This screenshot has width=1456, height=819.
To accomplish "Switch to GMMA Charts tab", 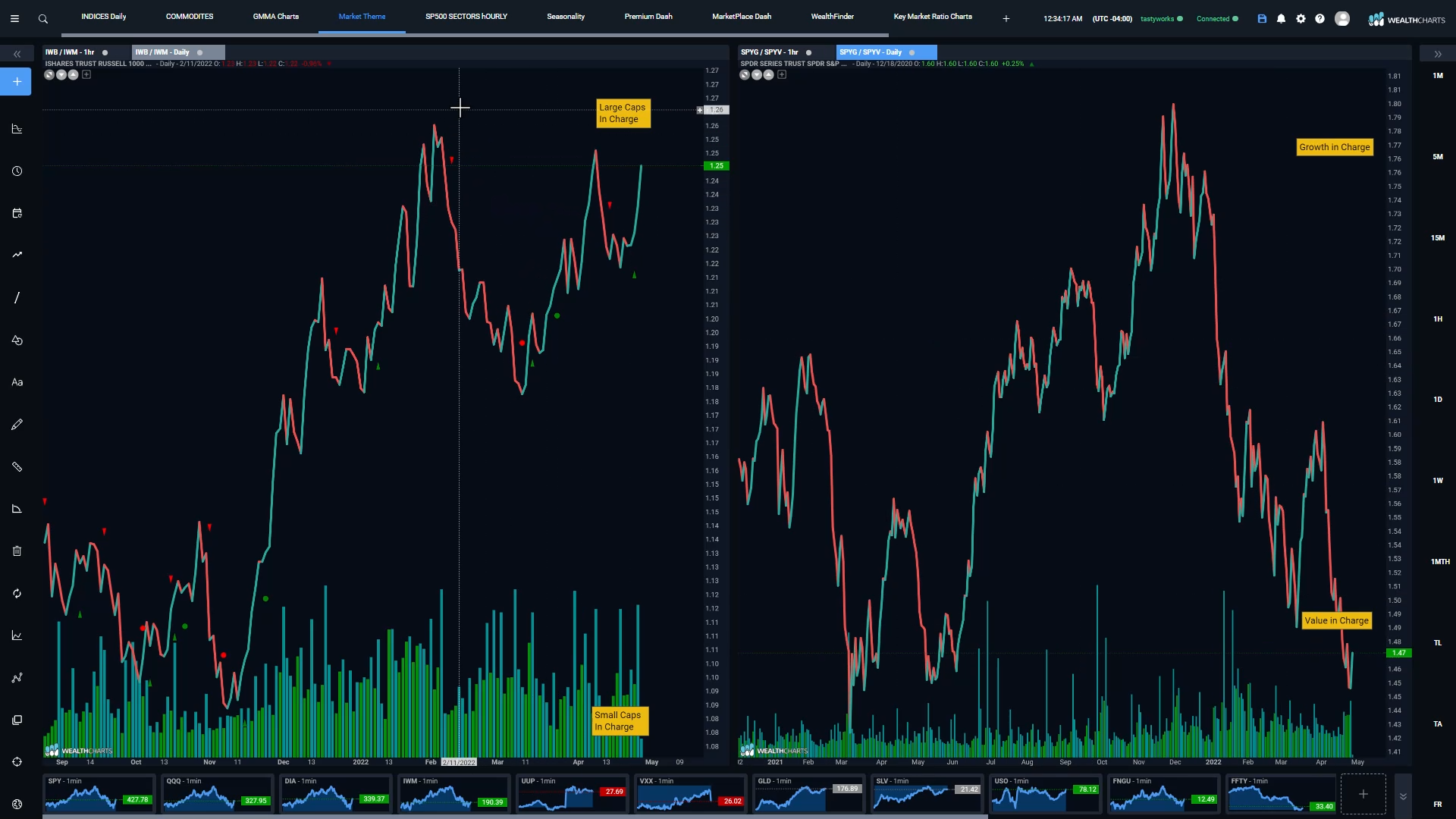I will pos(276,17).
